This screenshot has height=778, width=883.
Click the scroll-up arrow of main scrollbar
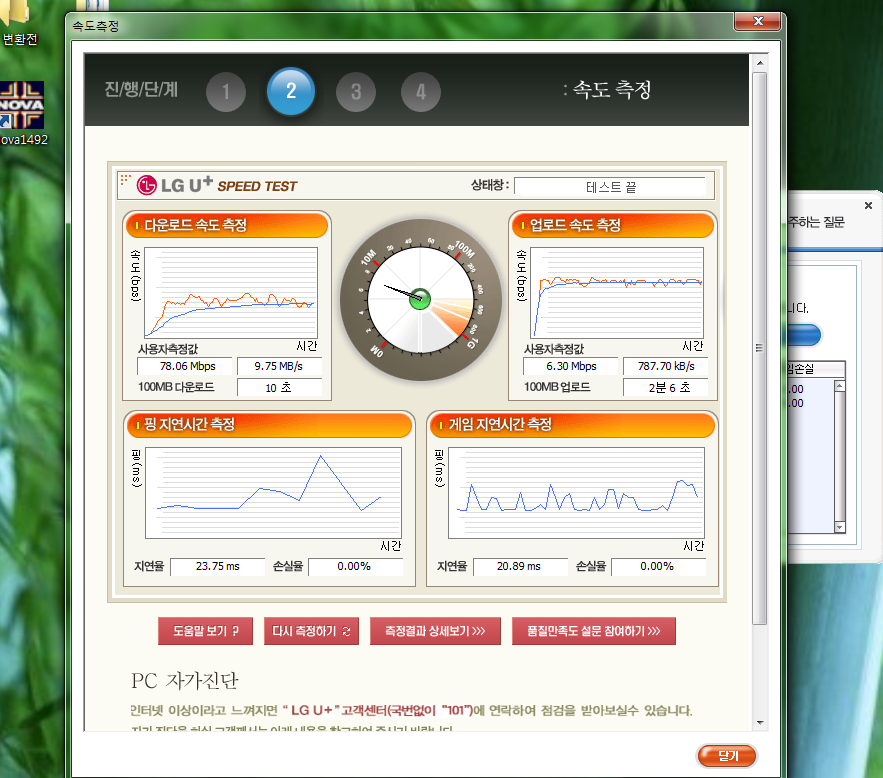coord(759,63)
